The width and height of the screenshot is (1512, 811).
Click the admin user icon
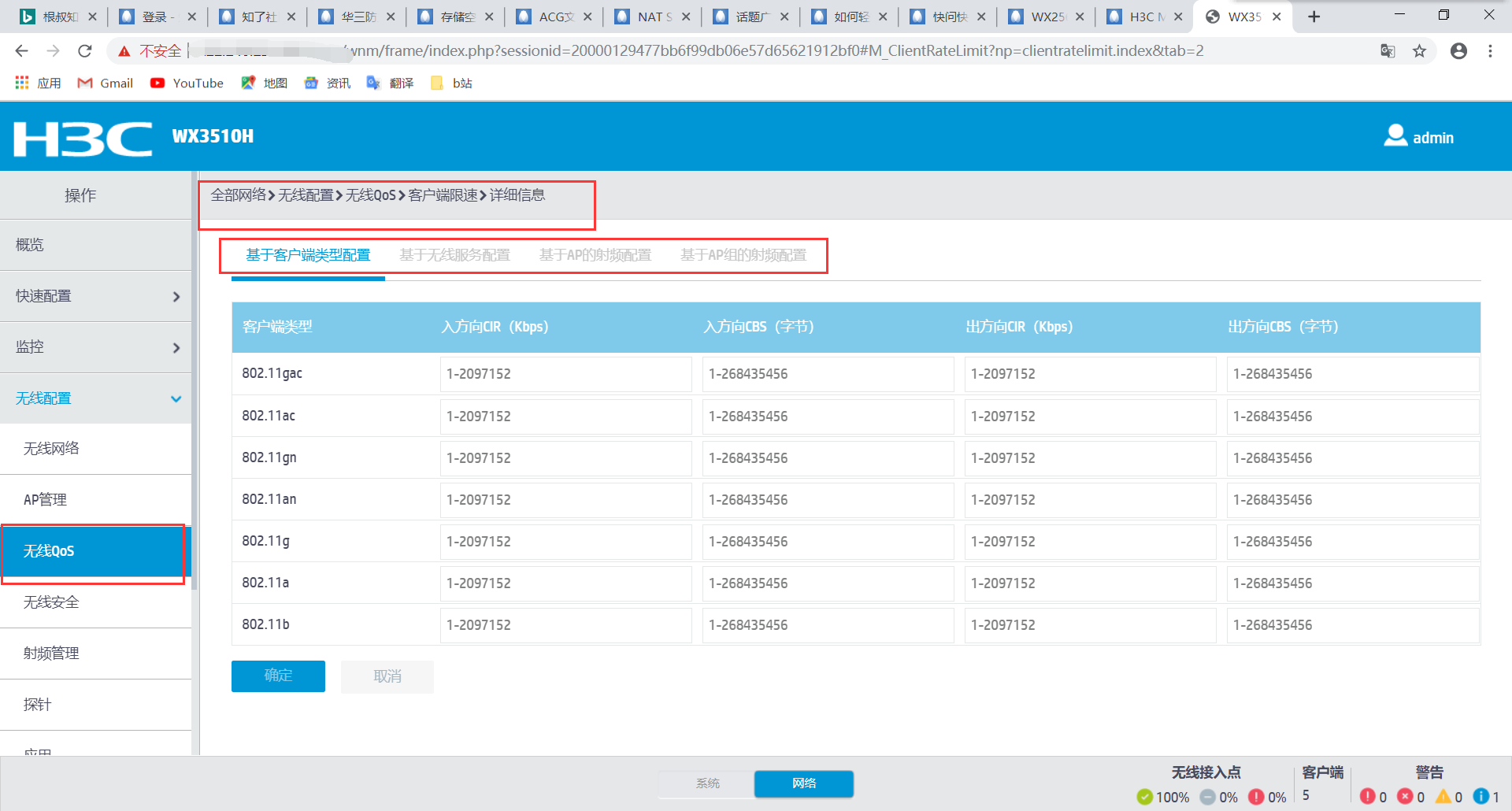1395,135
